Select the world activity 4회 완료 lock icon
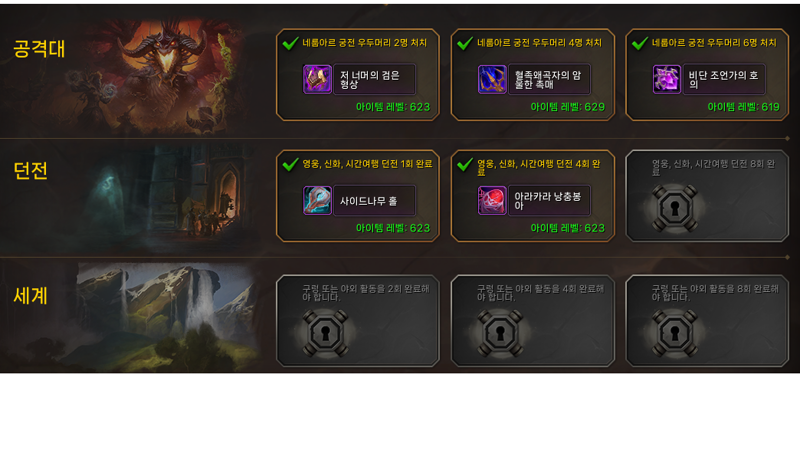 pyautogui.click(x=500, y=333)
